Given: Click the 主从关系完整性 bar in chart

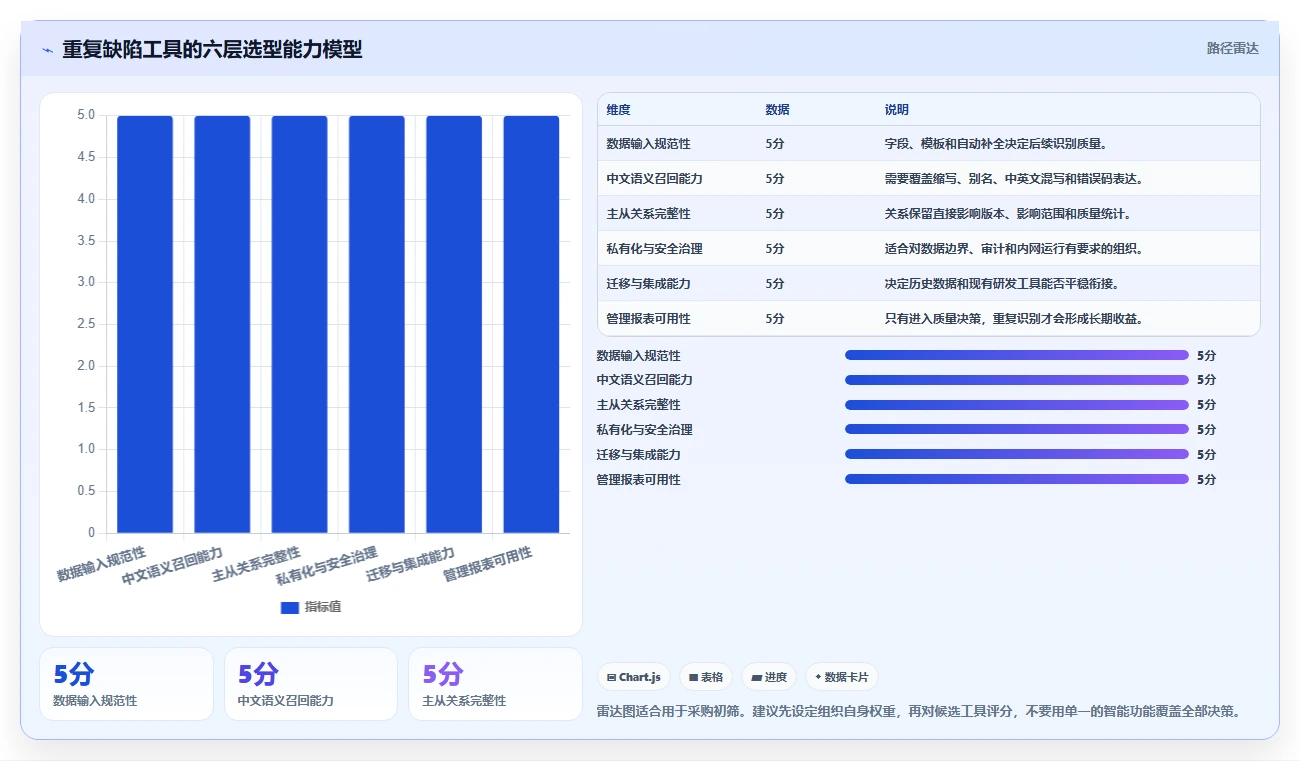Looking at the screenshot, I should pyautogui.click(x=299, y=324).
